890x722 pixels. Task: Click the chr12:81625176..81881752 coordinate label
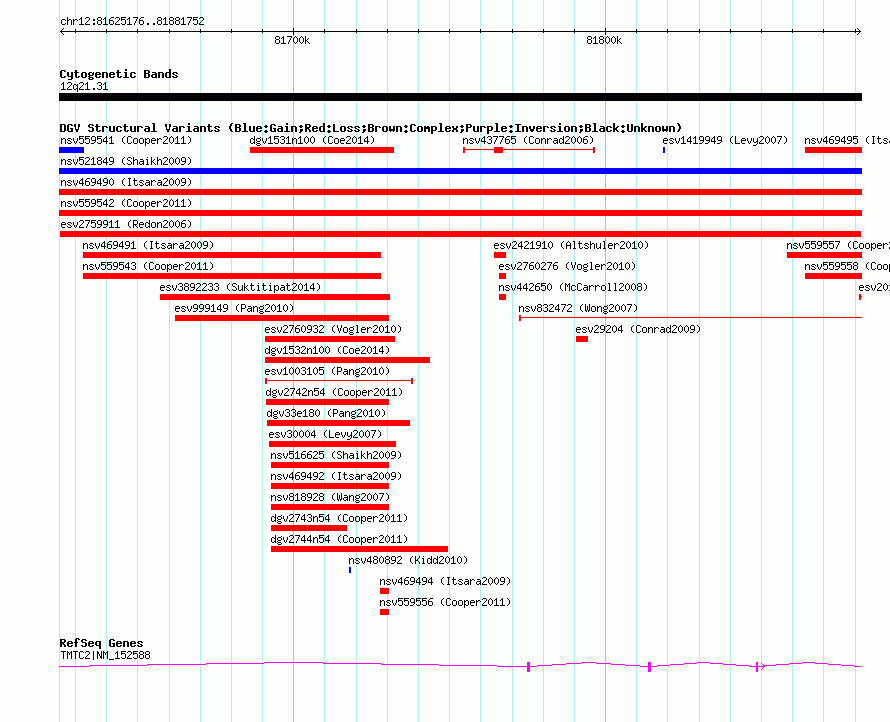click(132, 21)
